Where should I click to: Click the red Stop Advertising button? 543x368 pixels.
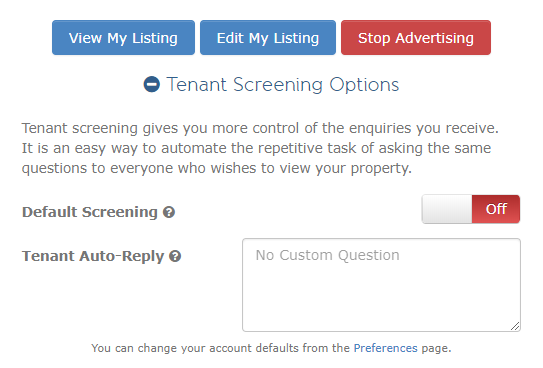tap(416, 38)
